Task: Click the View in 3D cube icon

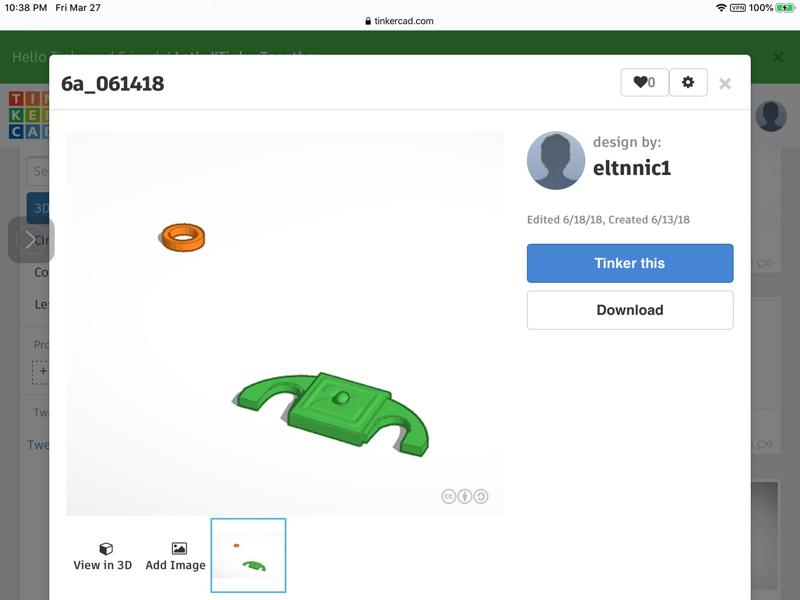Action: click(106, 548)
